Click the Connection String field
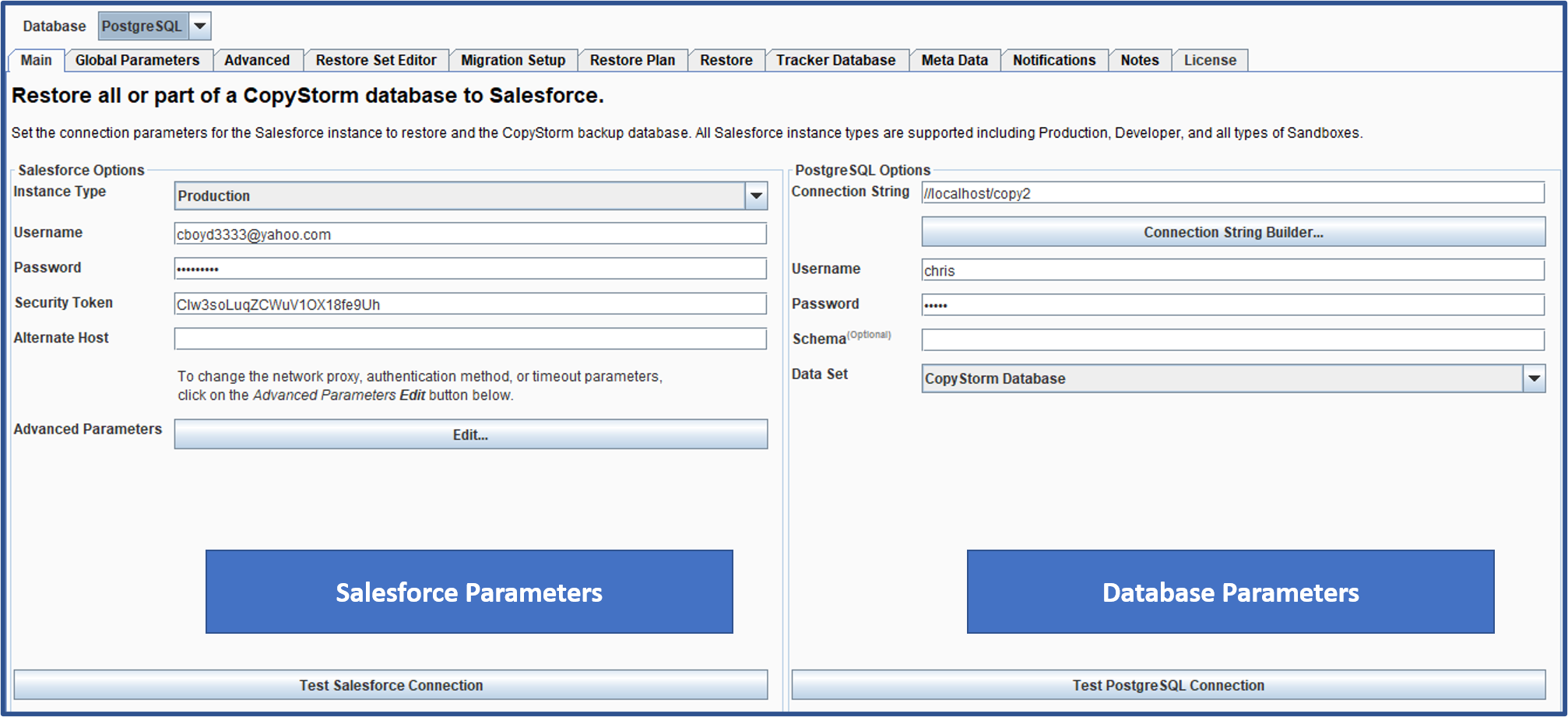 coord(1233,192)
